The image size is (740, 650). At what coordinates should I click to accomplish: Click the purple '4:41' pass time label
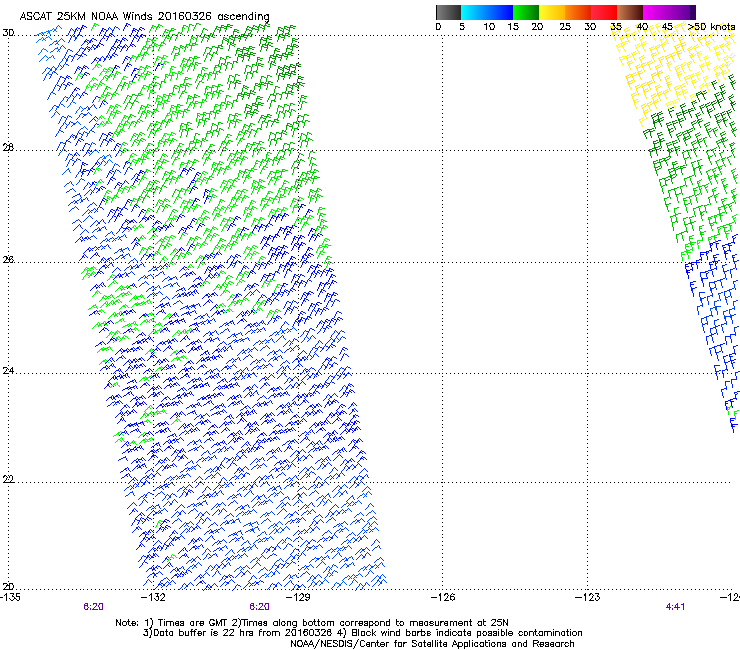click(675, 607)
